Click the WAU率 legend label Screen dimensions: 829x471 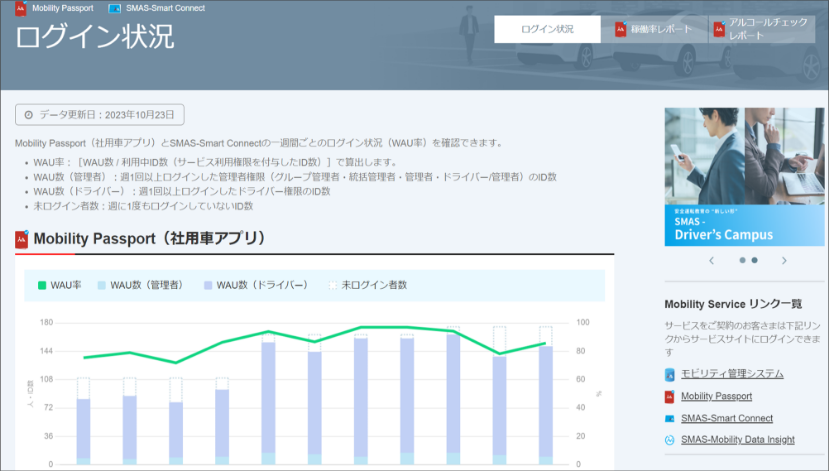pyautogui.click(x=66, y=285)
